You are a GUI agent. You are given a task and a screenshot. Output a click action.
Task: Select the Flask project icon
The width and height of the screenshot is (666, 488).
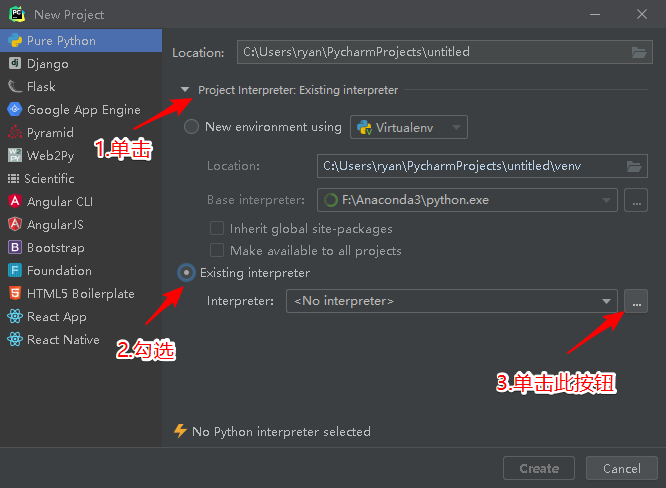coord(15,87)
